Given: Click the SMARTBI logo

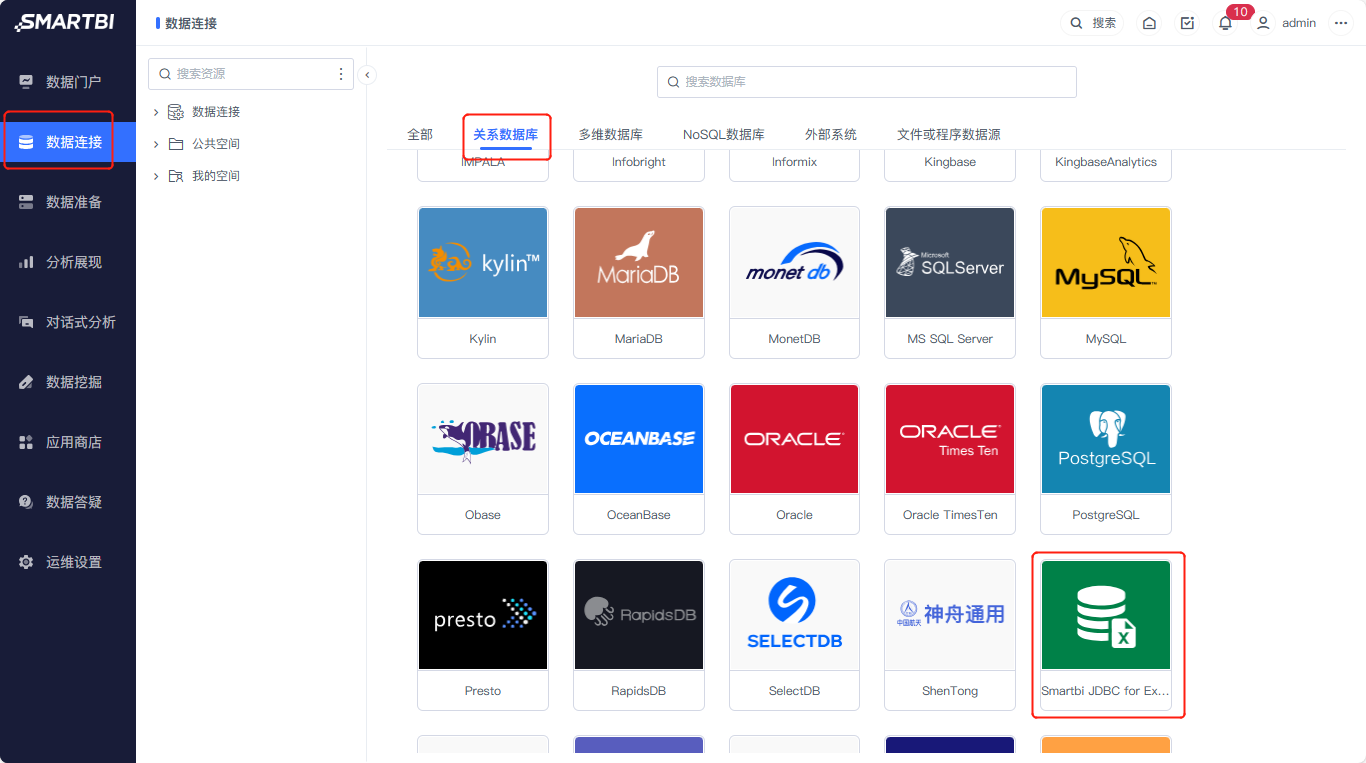Looking at the screenshot, I should click(64, 22).
